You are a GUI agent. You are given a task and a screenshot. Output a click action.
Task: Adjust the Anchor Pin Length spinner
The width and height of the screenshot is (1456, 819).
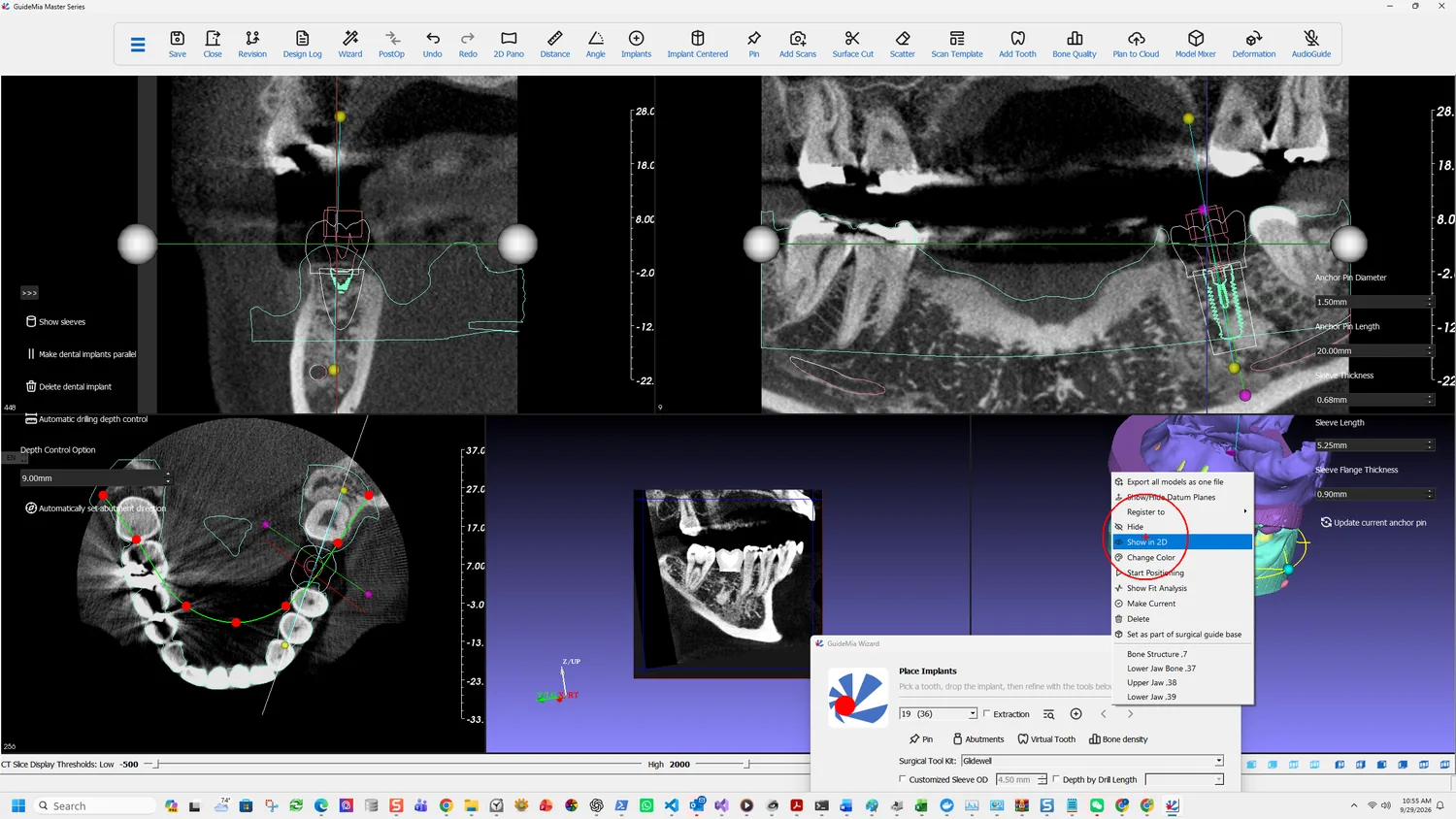pos(1429,350)
